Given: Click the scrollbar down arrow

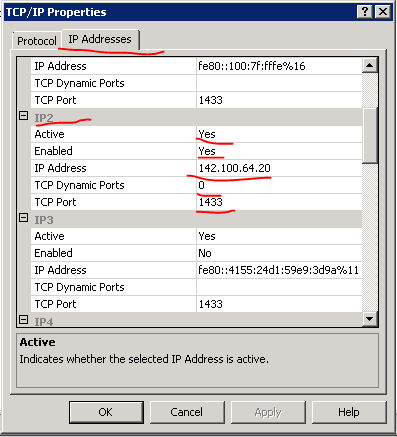Looking at the screenshot, I should (370, 319).
